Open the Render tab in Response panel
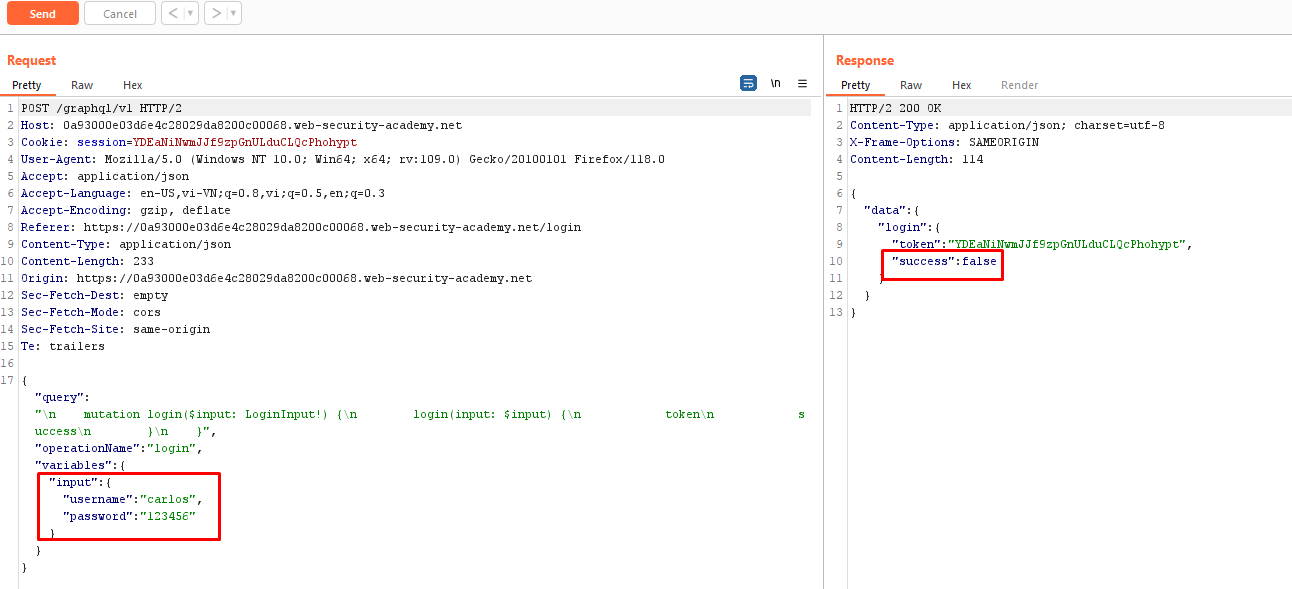This screenshot has height=589, width=1292. point(1019,86)
